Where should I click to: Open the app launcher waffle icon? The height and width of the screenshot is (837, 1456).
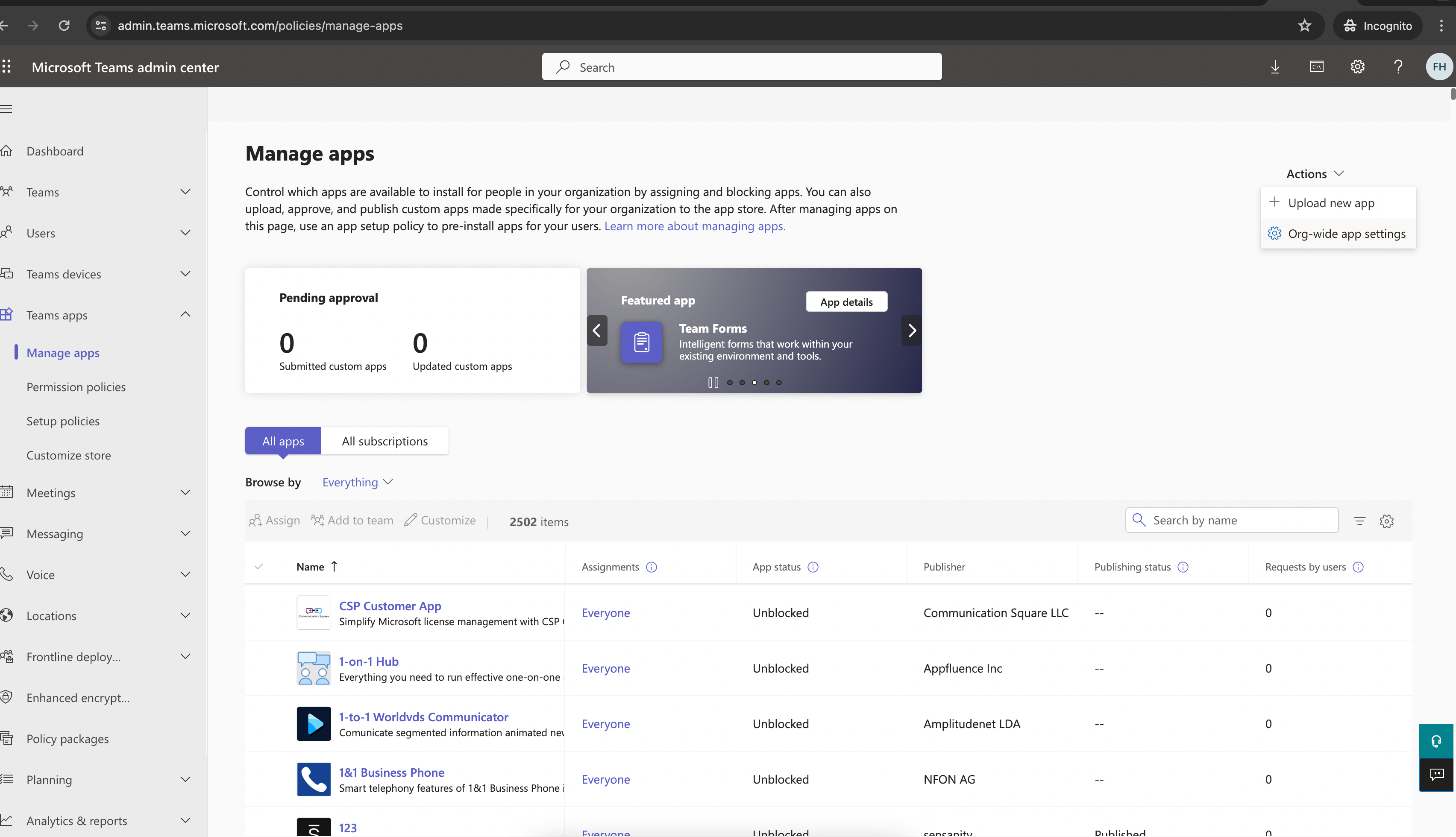[x=6, y=67]
